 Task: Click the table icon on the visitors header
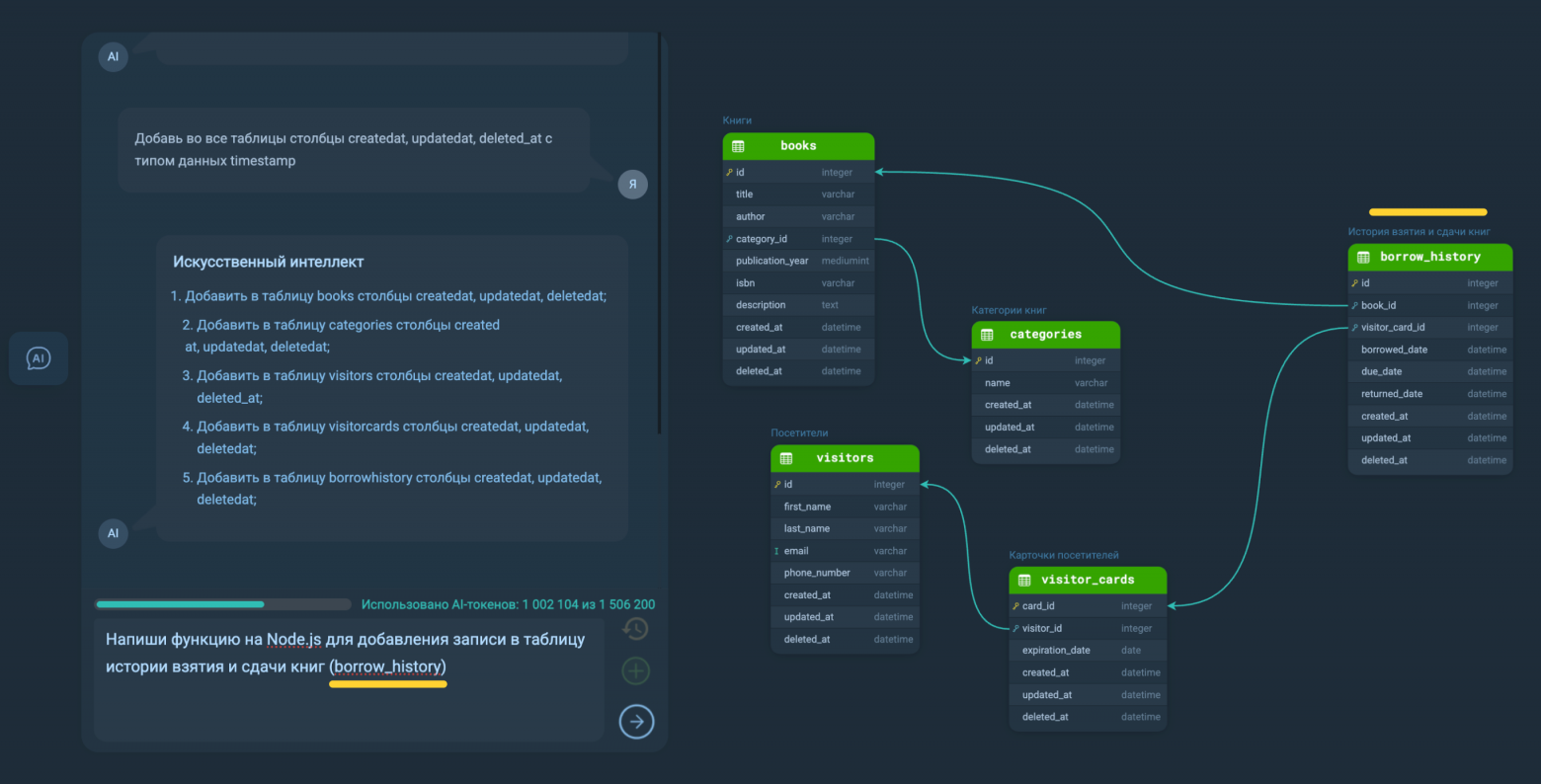(785, 457)
